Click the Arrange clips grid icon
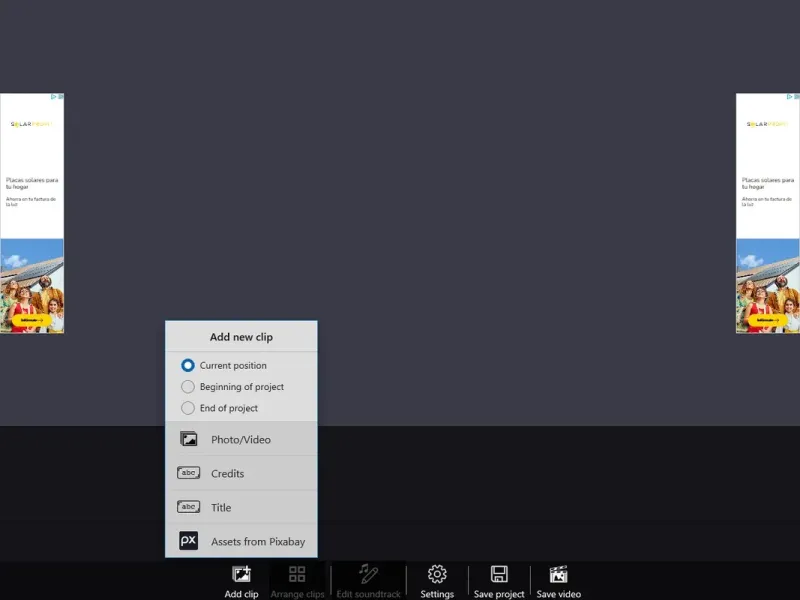The image size is (800, 600). coord(297,574)
